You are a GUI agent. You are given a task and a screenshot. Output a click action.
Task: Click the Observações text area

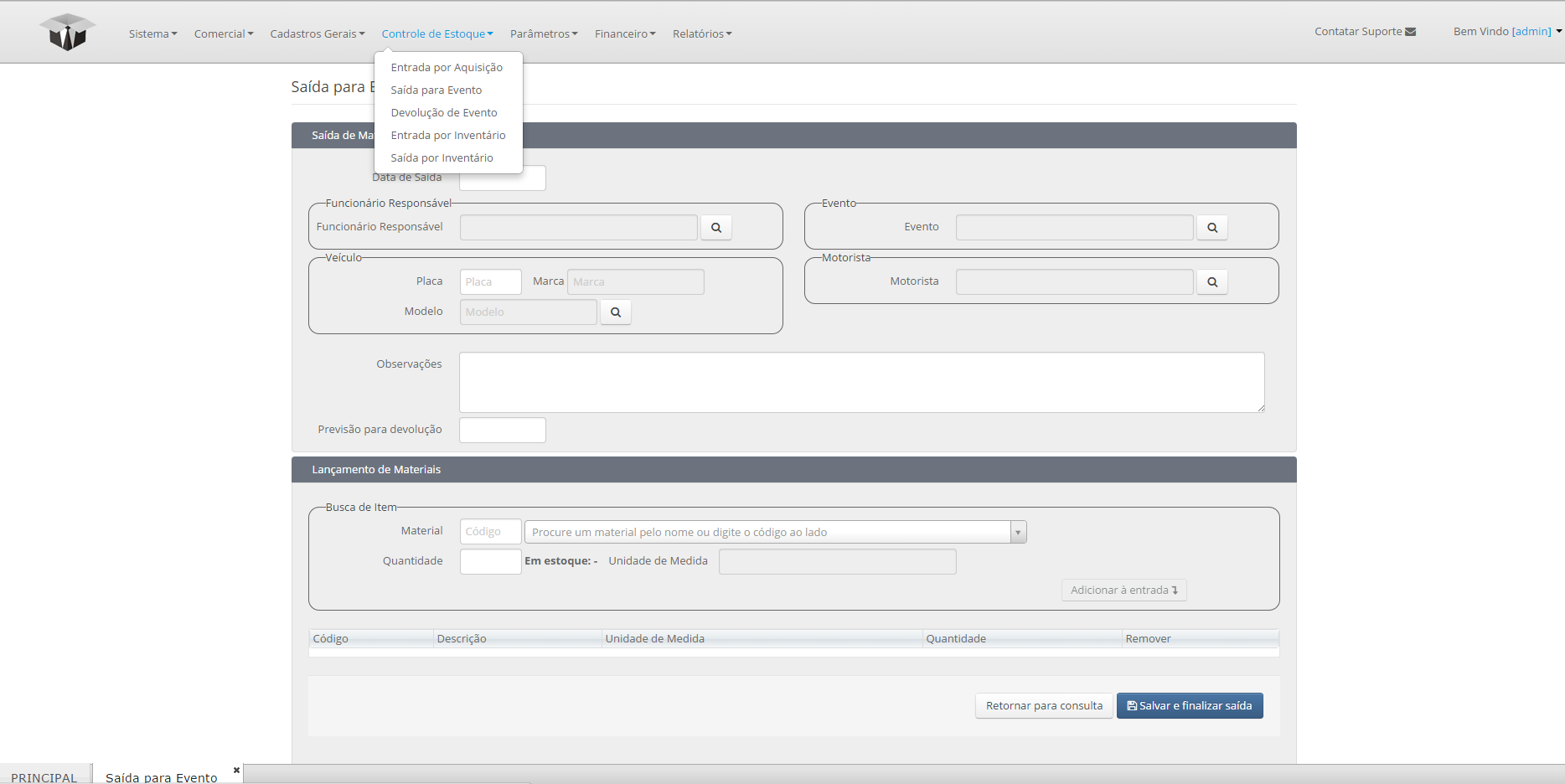(x=862, y=383)
